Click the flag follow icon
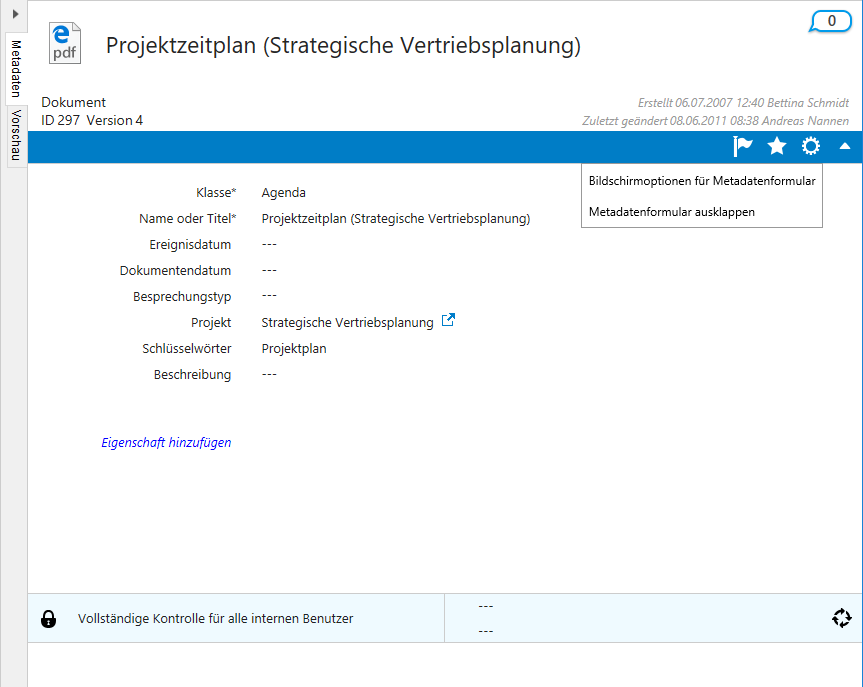Viewport: 863px width, 687px height. coord(742,147)
